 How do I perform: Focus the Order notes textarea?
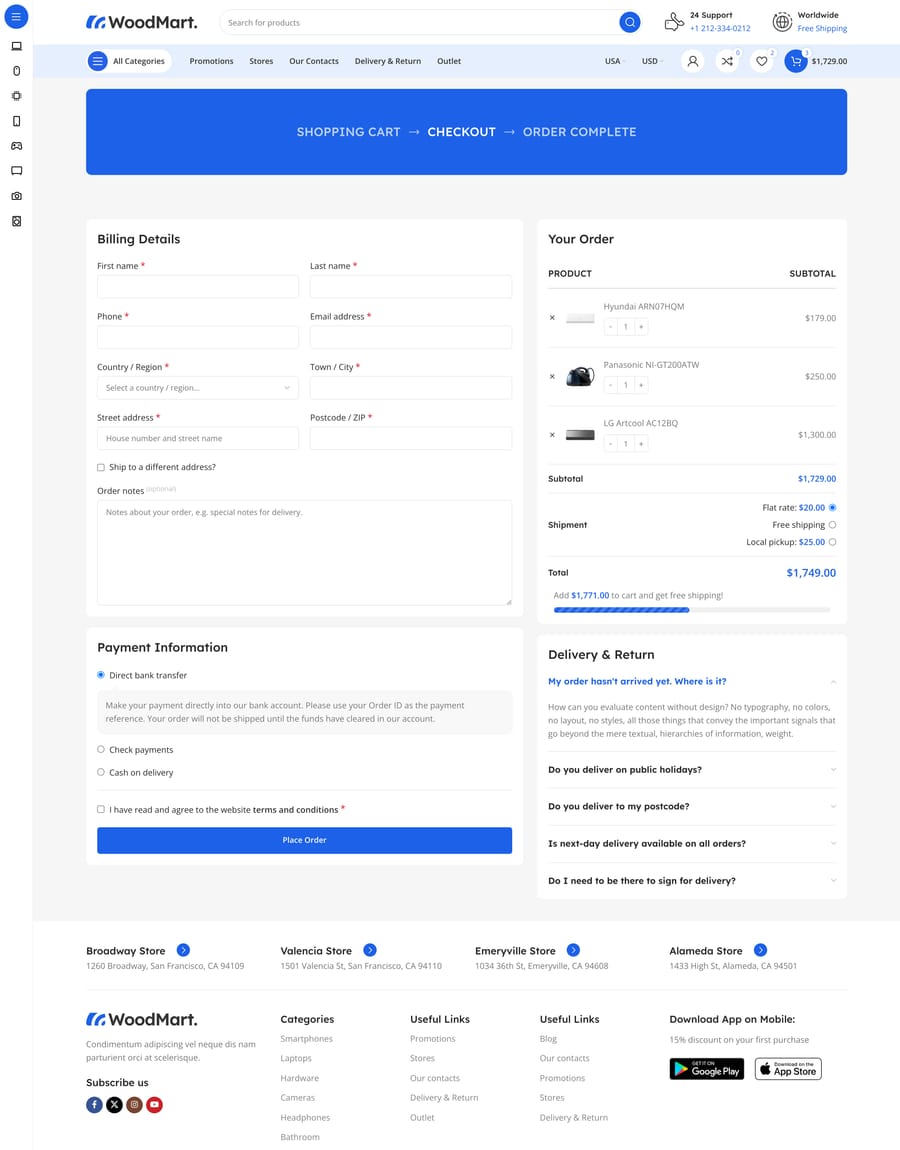click(304, 553)
